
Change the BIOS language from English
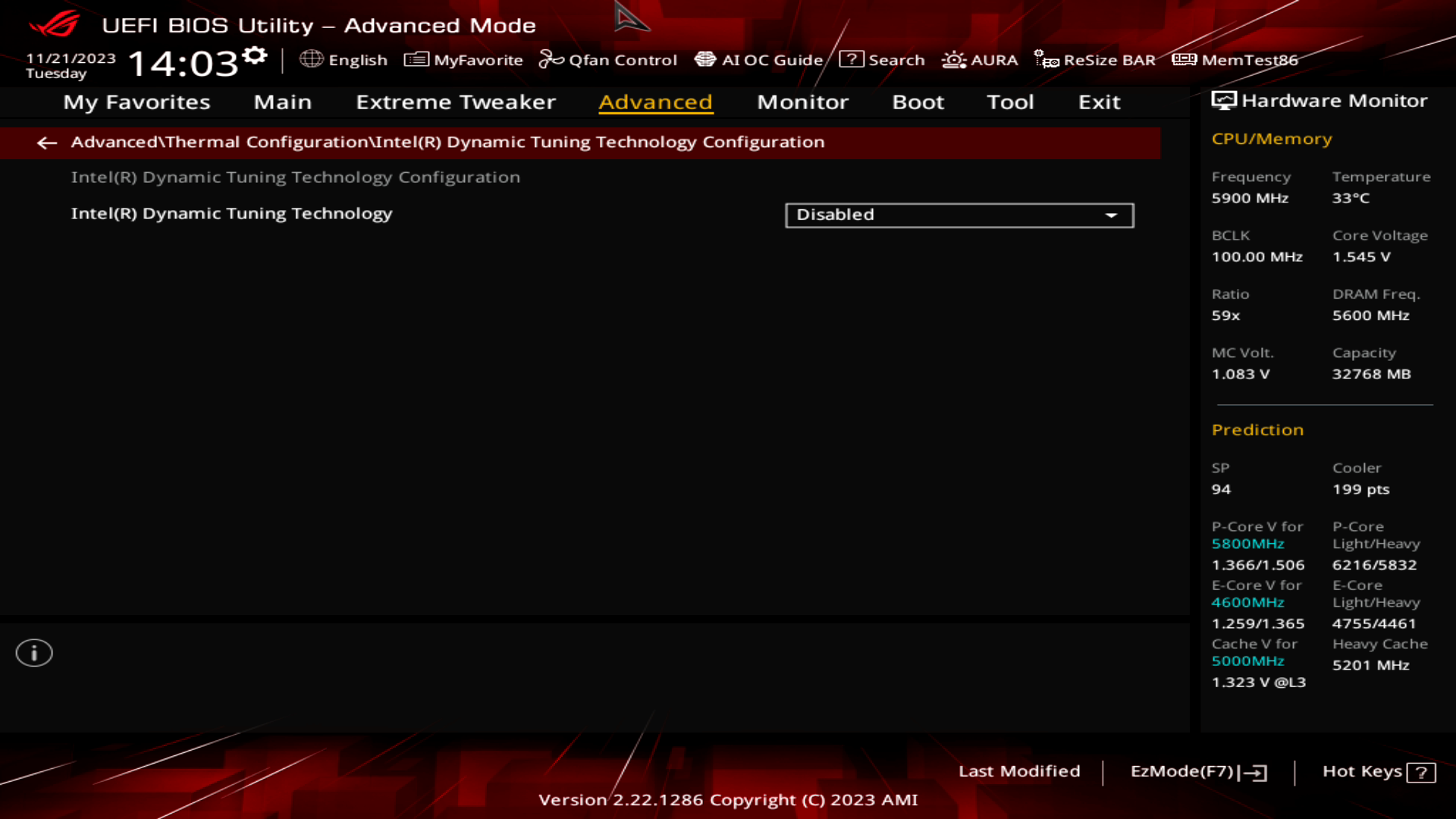point(345,60)
